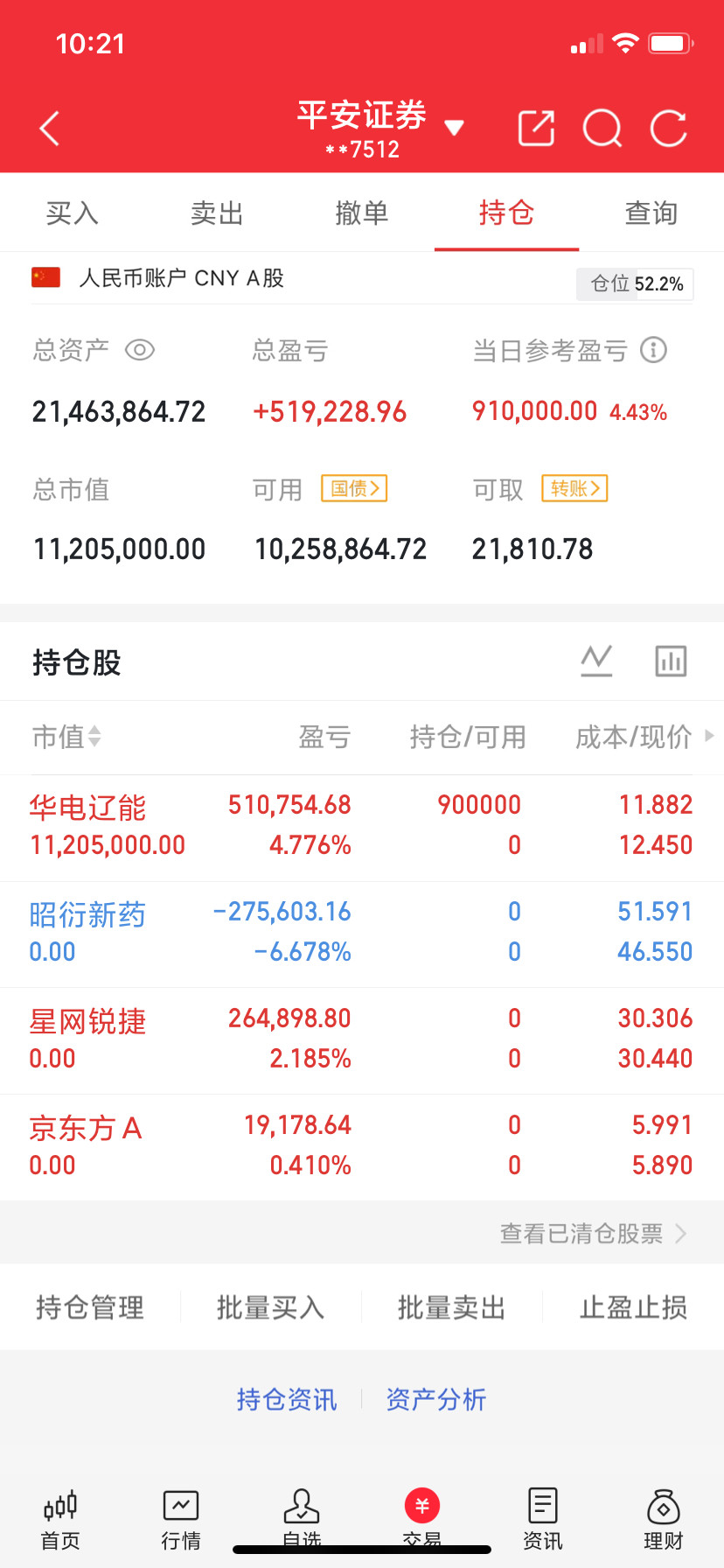Expand the 平安证券 account dropdown arrow
Image resolution: width=724 pixels, height=1568 pixels.
[454, 128]
